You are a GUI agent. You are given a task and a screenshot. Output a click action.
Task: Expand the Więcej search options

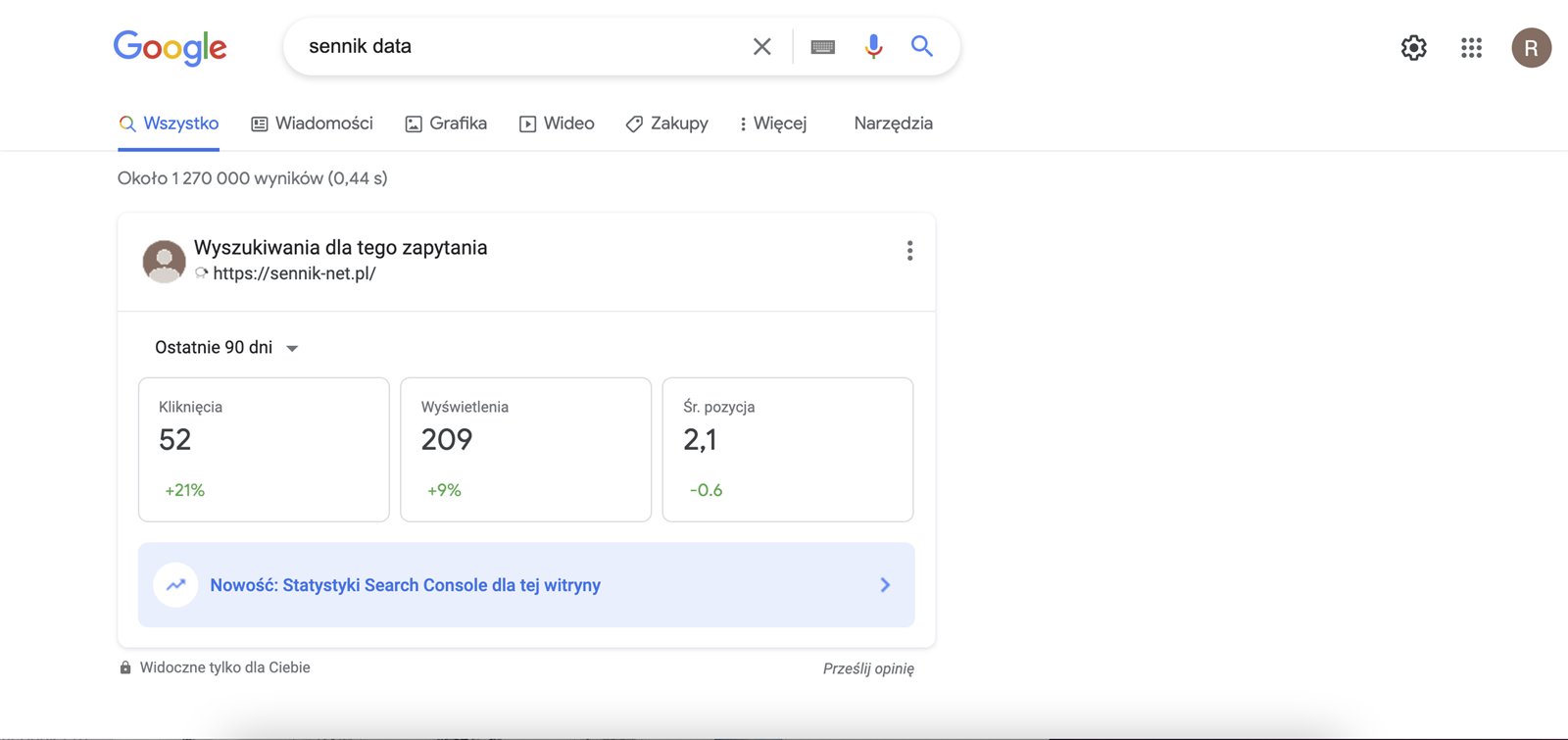[x=773, y=123]
